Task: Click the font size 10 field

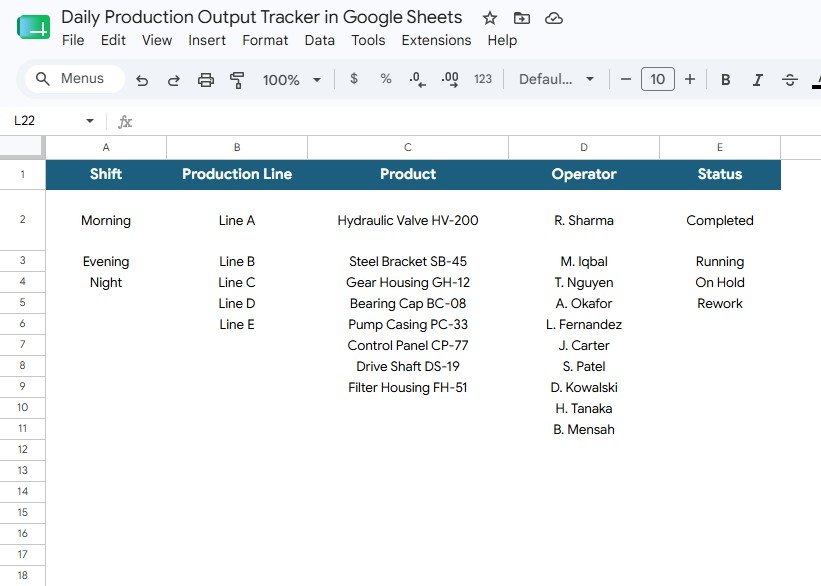Action: tap(658, 79)
